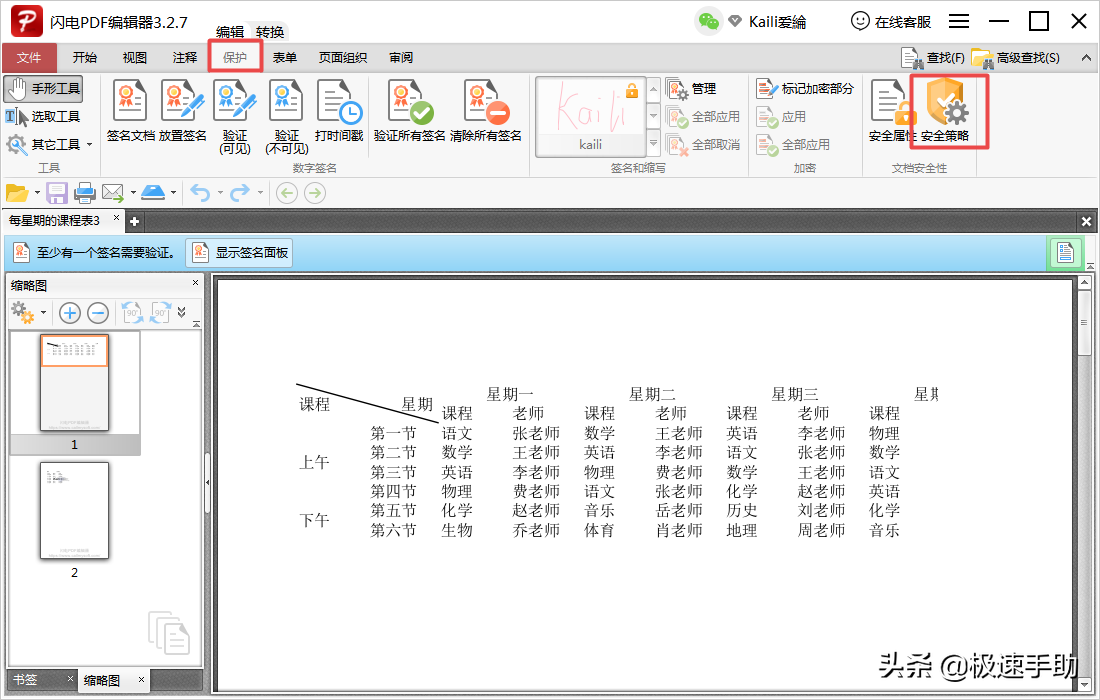
Task: Expand the signature gallery list
Action: (x=653, y=143)
